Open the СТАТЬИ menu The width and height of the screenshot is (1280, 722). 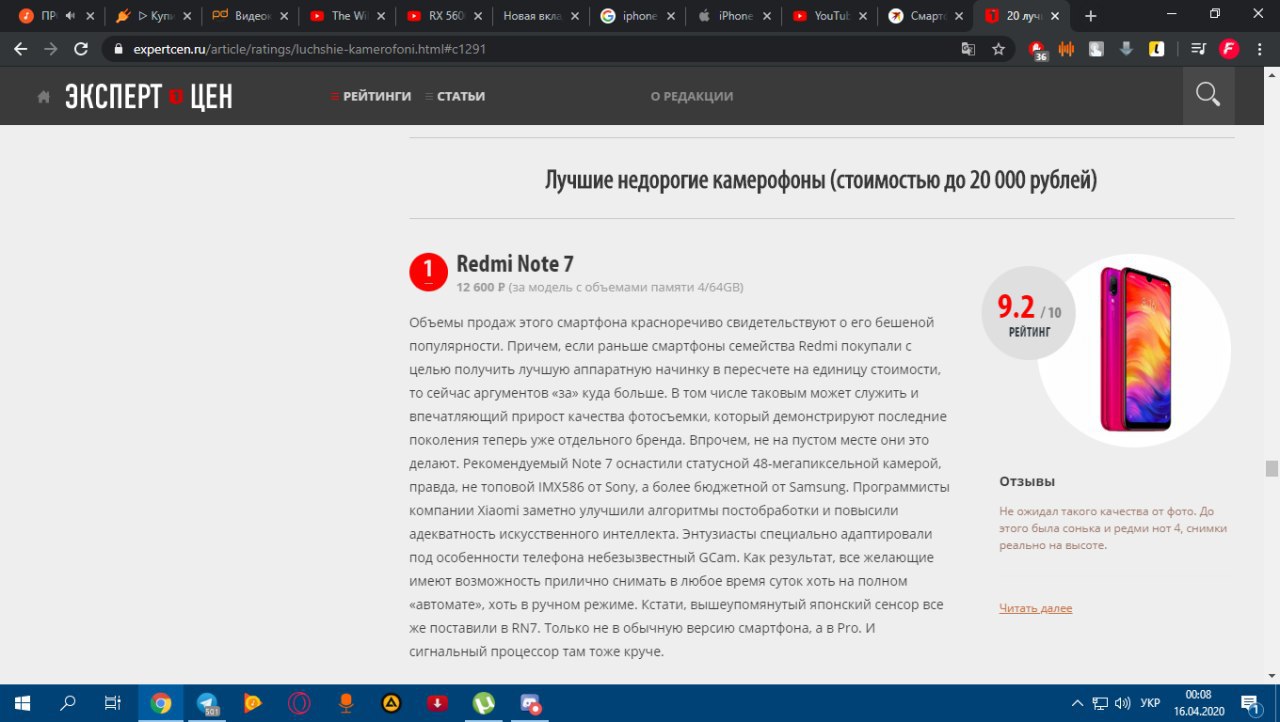(455, 96)
